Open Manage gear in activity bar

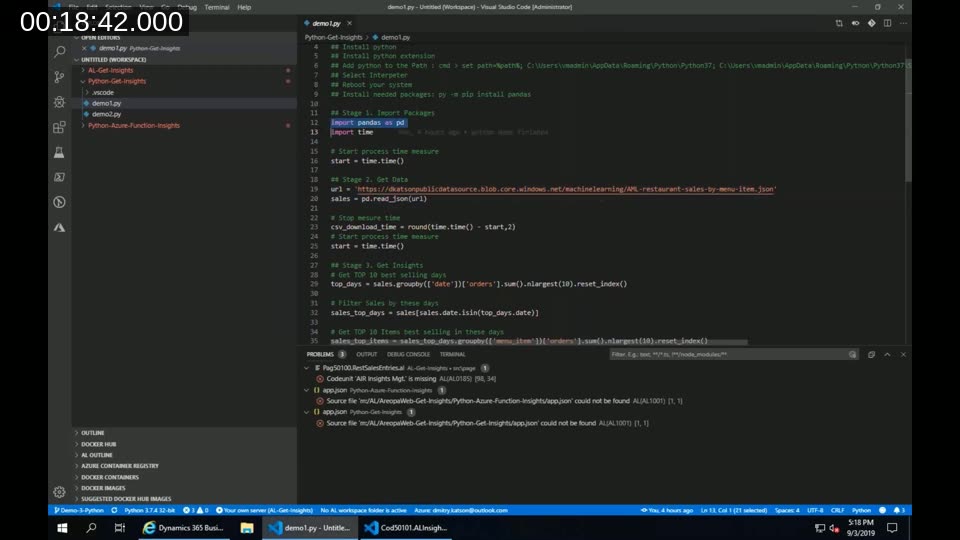tap(59, 492)
